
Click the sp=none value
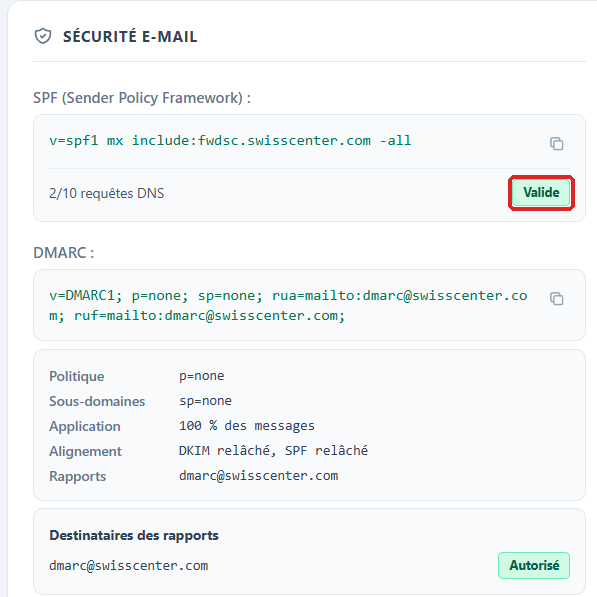[206, 401]
